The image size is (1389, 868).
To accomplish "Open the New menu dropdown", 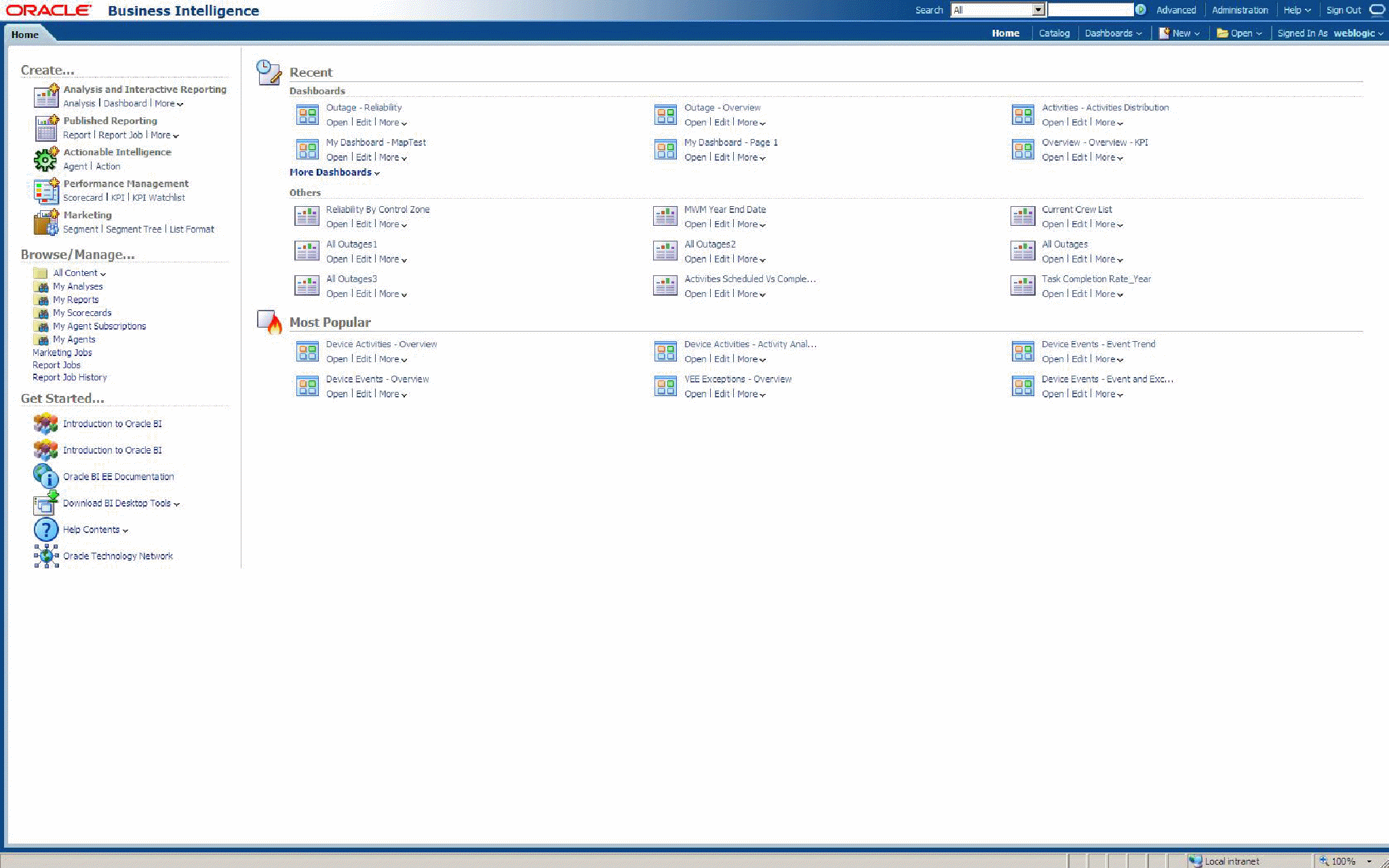I will (x=1179, y=33).
